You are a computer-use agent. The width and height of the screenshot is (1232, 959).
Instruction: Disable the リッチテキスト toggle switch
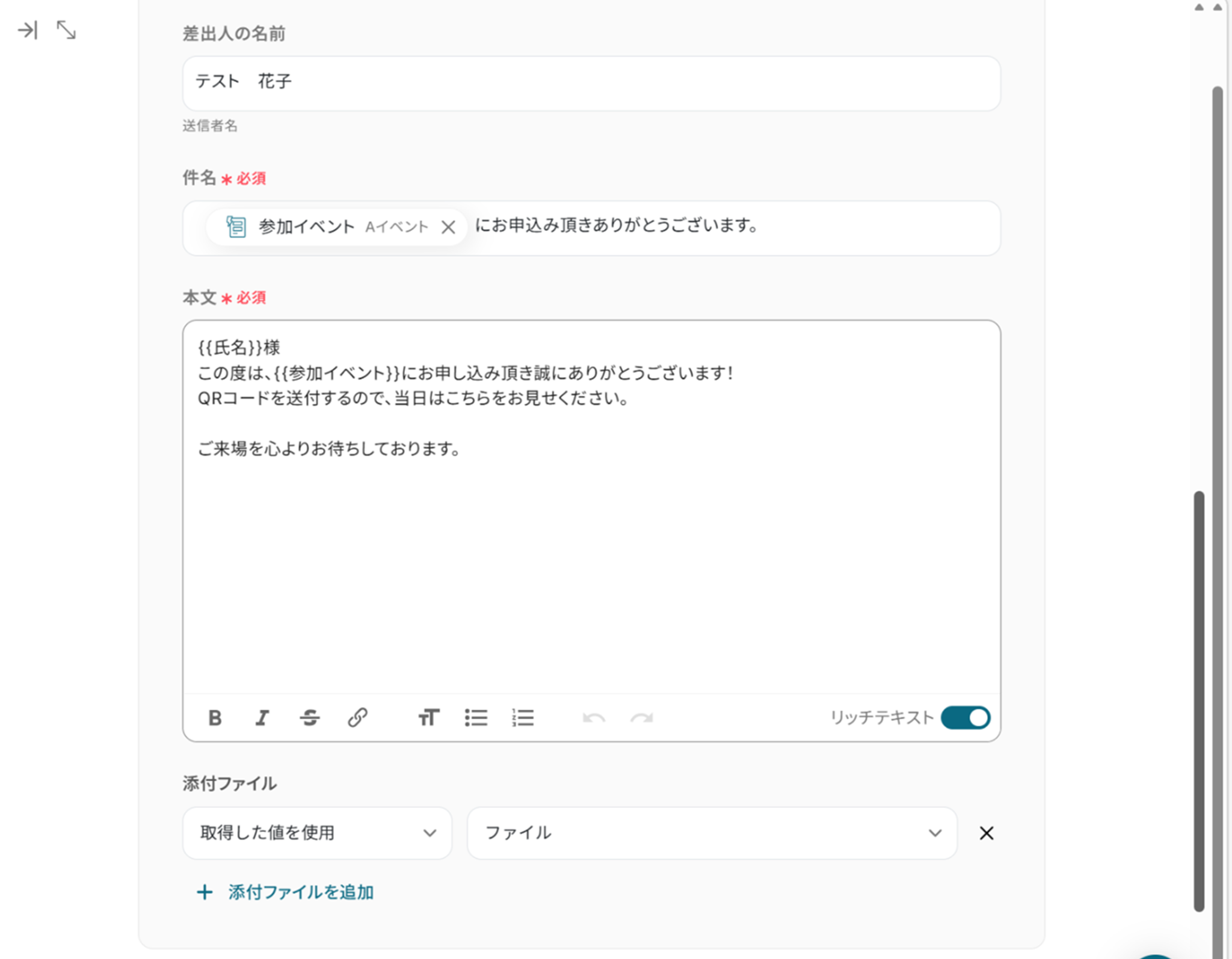point(965,717)
